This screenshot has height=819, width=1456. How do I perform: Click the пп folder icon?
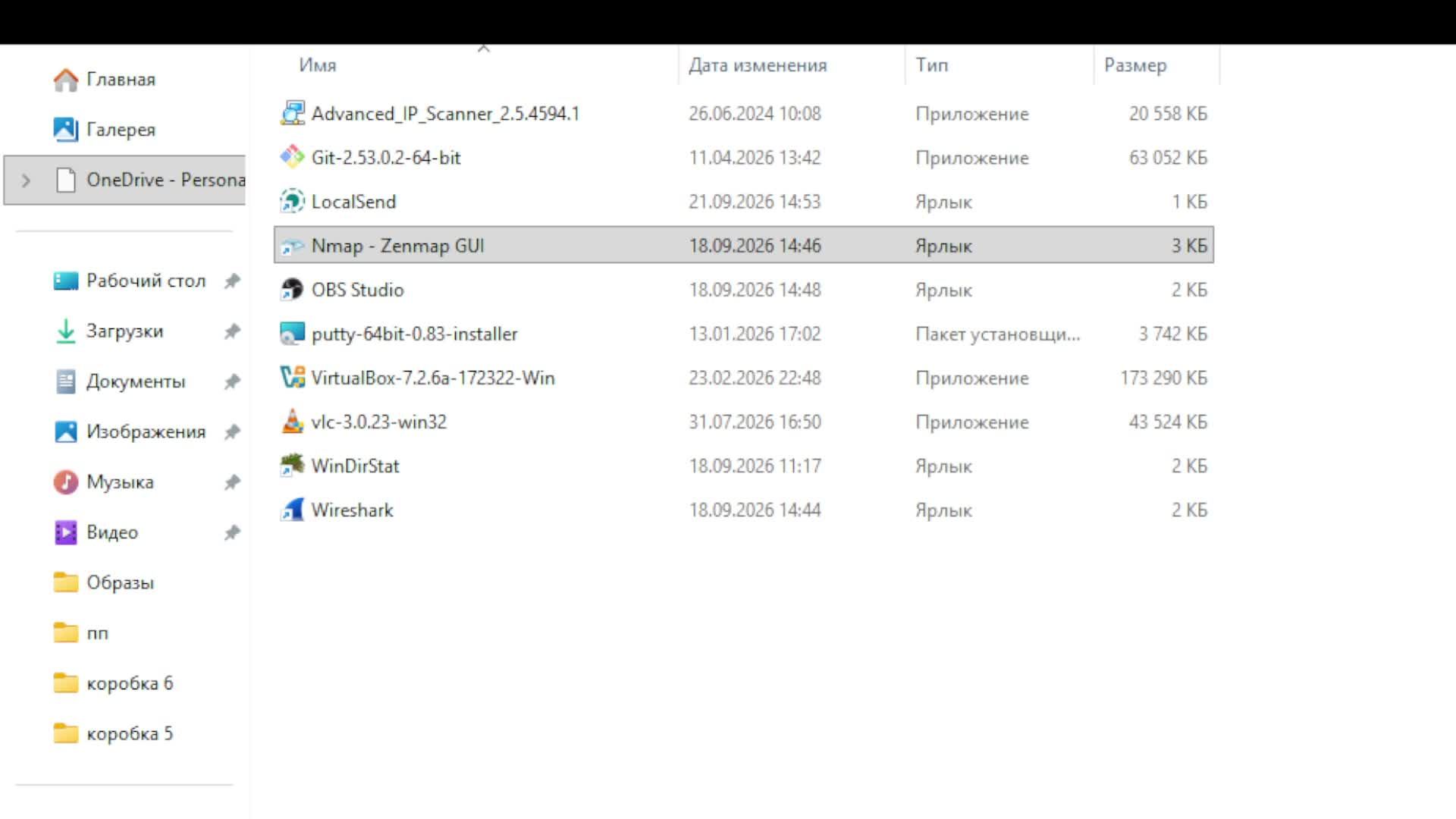click(x=66, y=632)
